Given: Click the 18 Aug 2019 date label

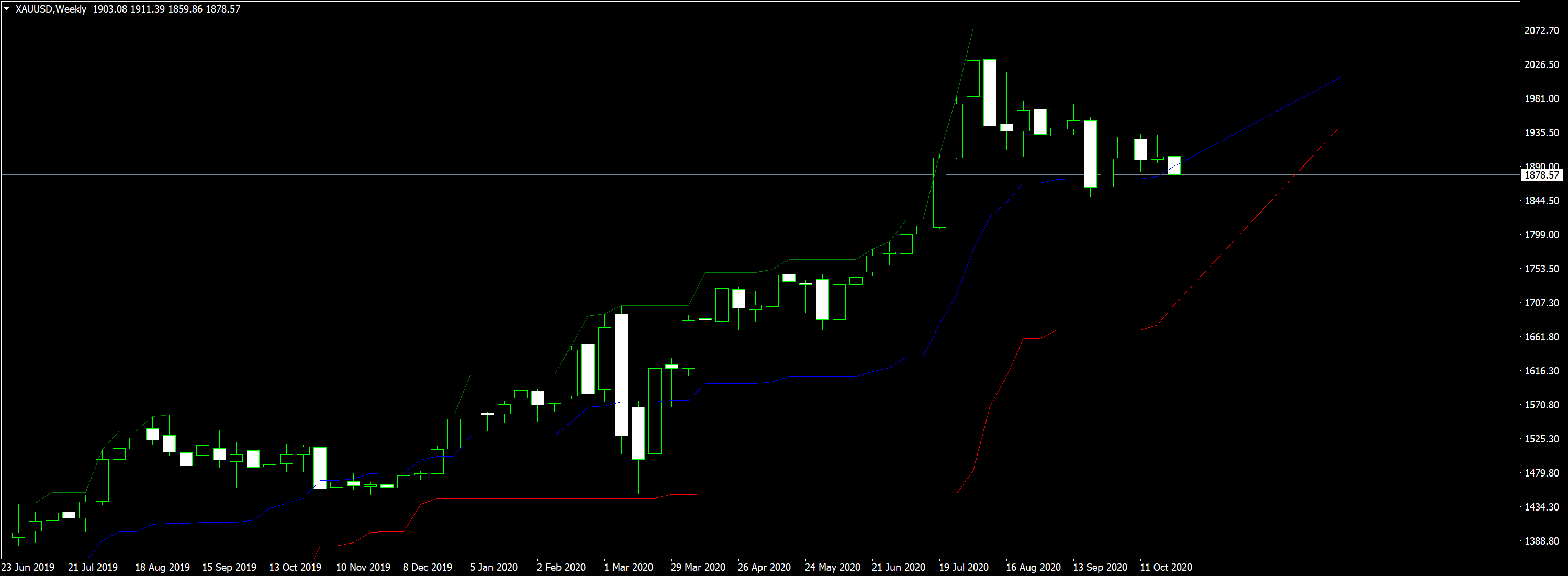Looking at the screenshot, I should click(x=163, y=568).
